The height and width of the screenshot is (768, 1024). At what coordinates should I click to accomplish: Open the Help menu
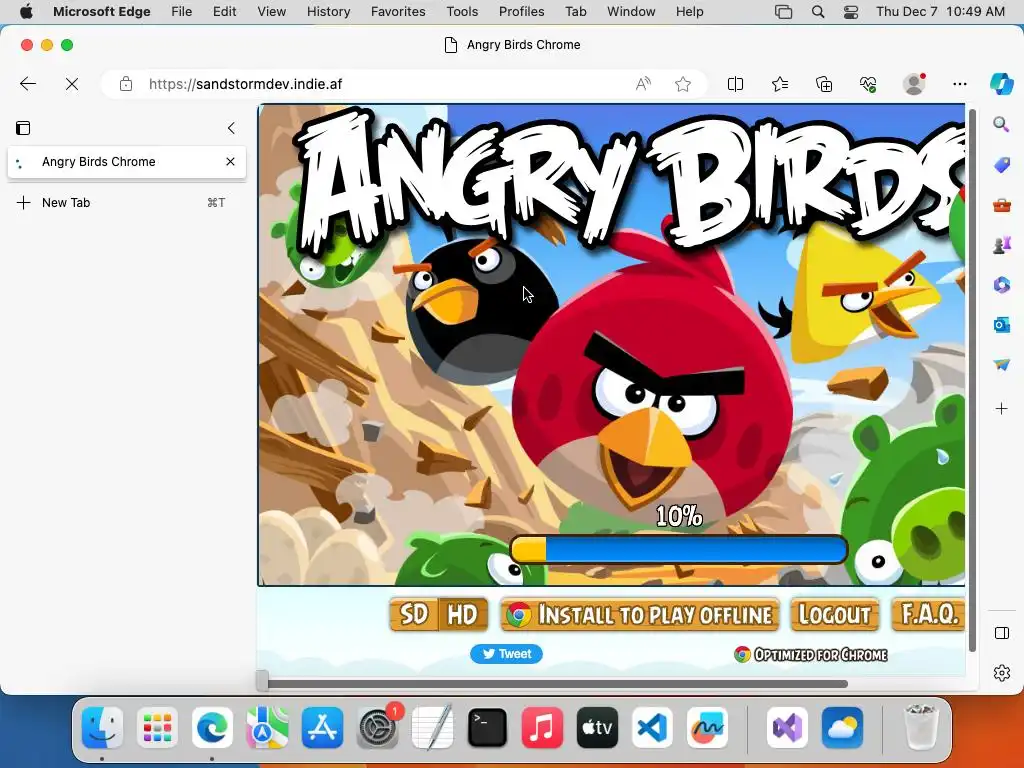(x=690, y=11)
